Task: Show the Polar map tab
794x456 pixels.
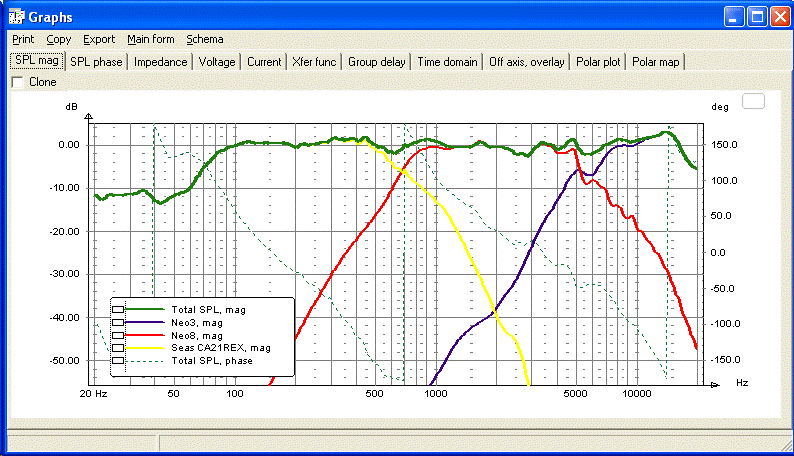Action: click(655, 62)
